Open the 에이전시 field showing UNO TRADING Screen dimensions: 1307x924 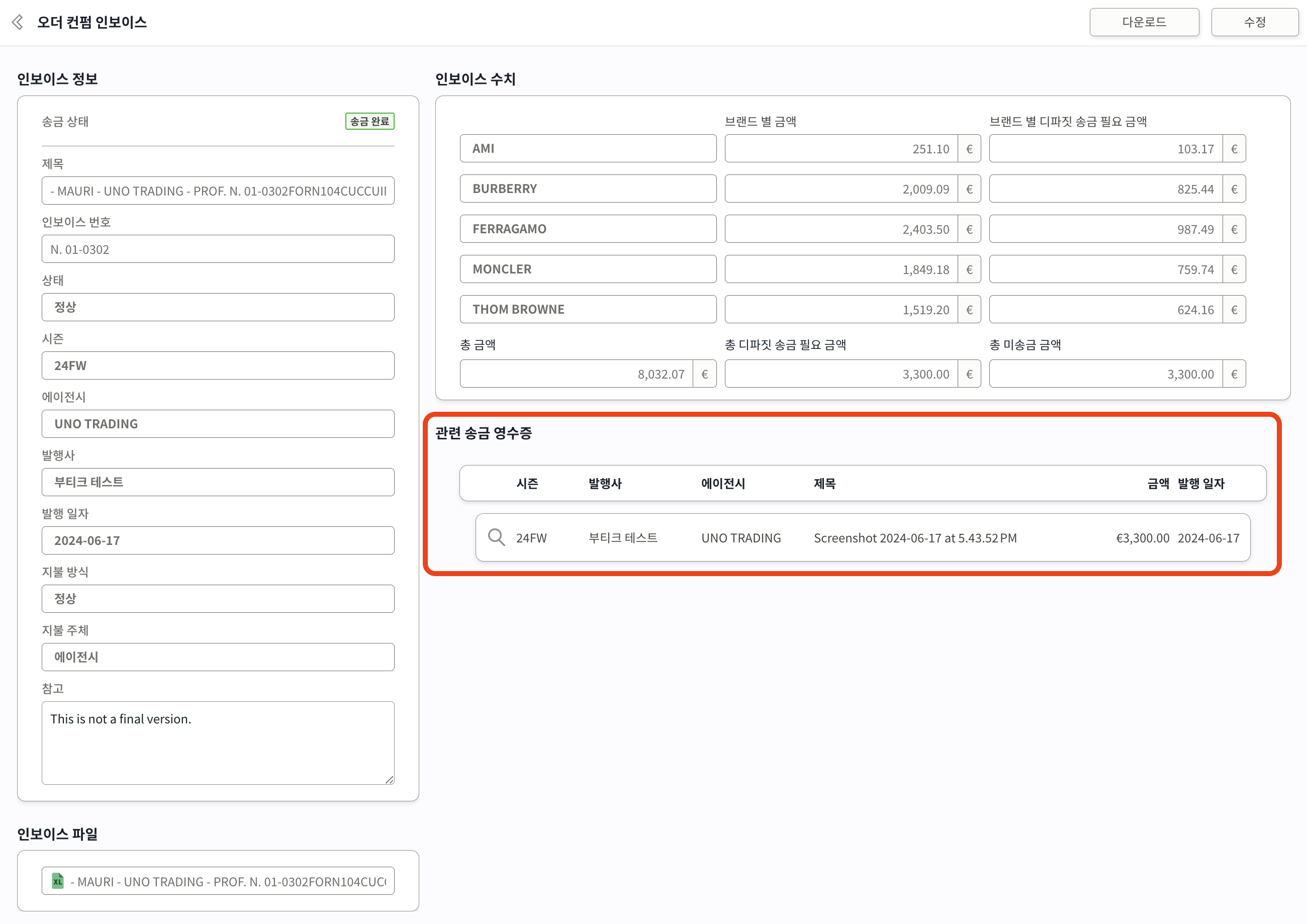click(218, 424)
